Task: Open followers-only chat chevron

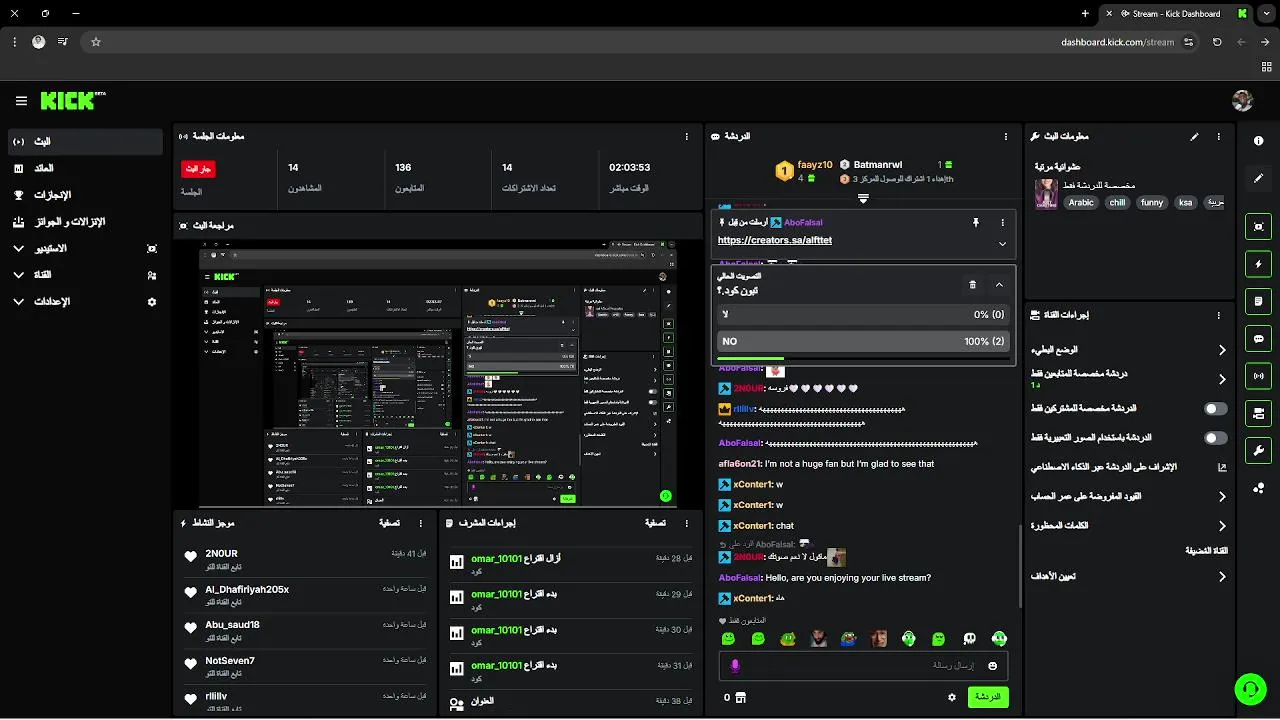Action: pyautogui.click(x=1222, y=379)
